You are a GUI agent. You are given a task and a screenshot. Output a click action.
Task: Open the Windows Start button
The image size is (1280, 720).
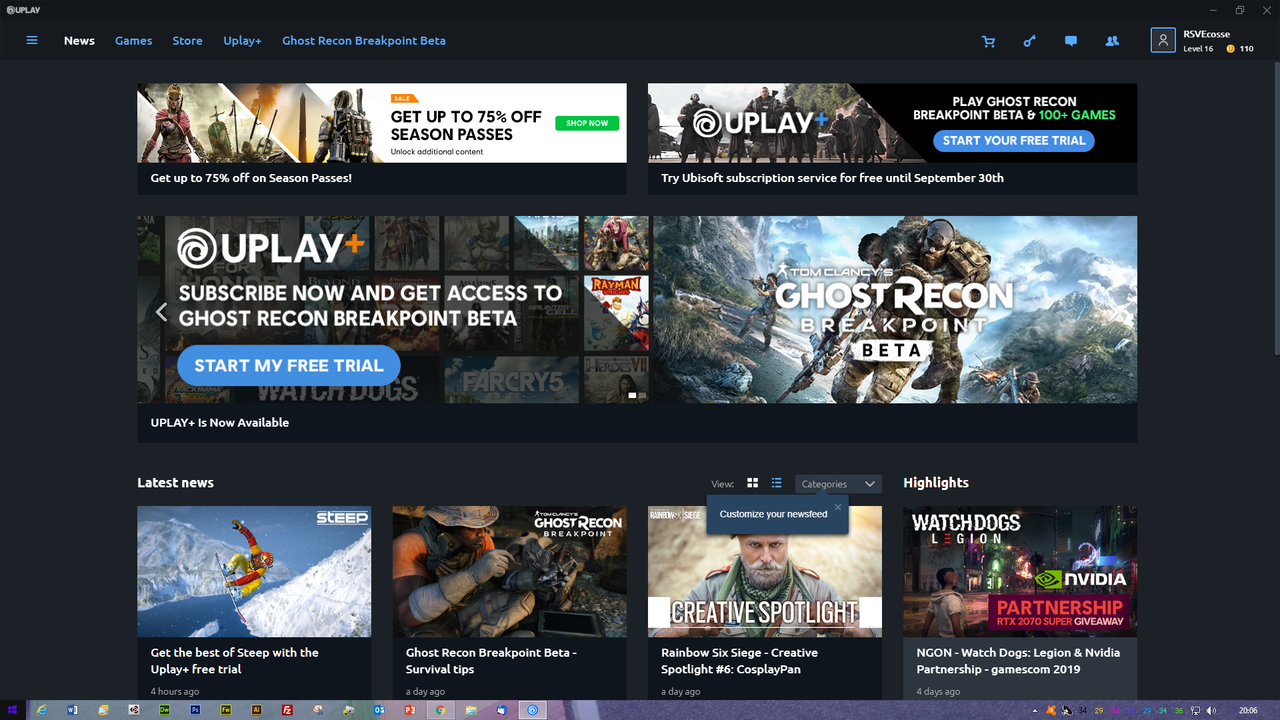point(12,710)
